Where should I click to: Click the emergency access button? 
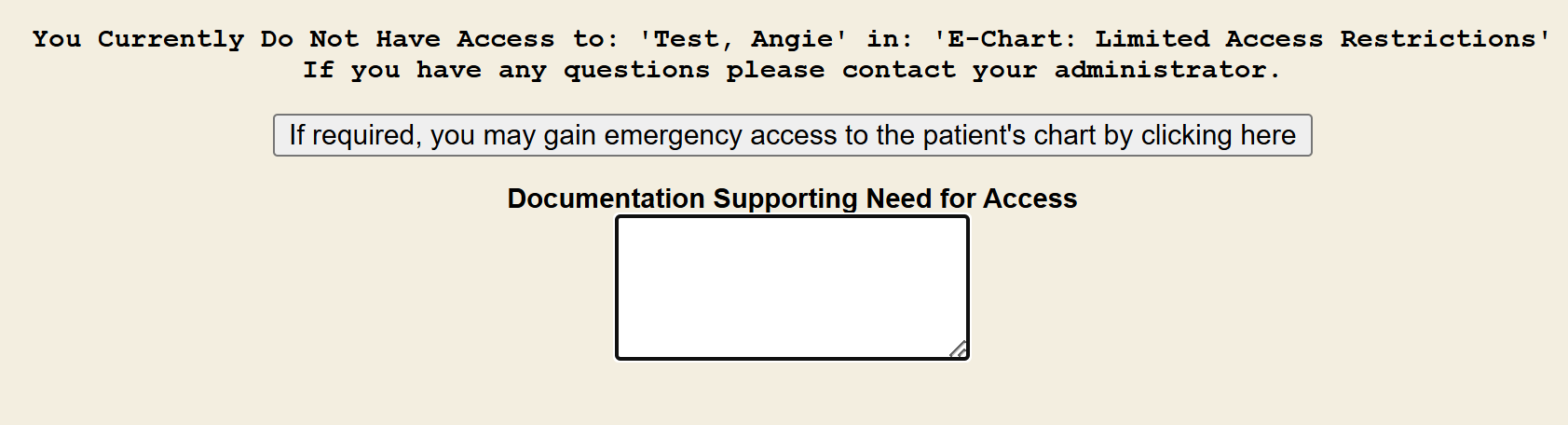[792, 135]
